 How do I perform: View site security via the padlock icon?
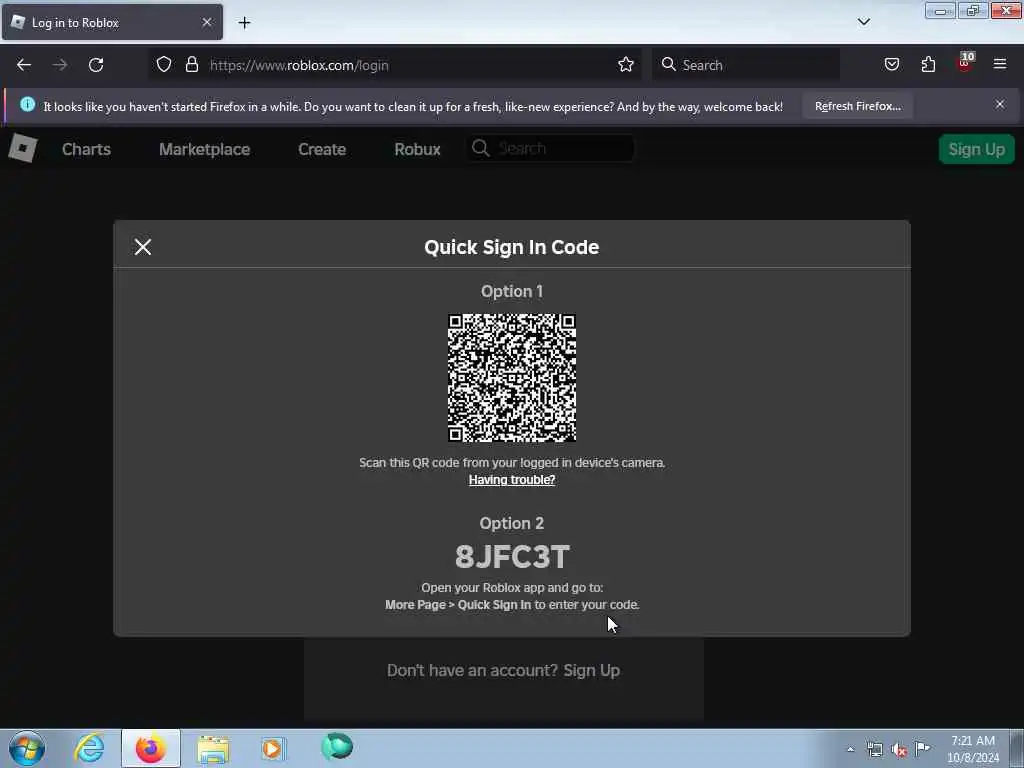(x=191, y=65)
